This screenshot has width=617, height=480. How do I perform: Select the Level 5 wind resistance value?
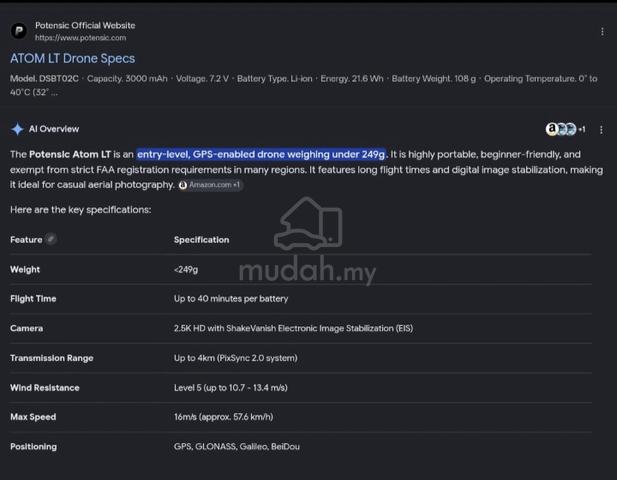click(231, 388)
